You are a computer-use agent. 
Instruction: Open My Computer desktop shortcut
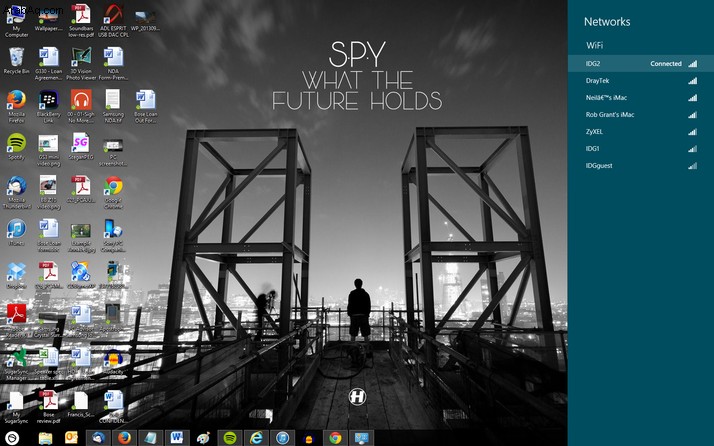tap(16, 21)
